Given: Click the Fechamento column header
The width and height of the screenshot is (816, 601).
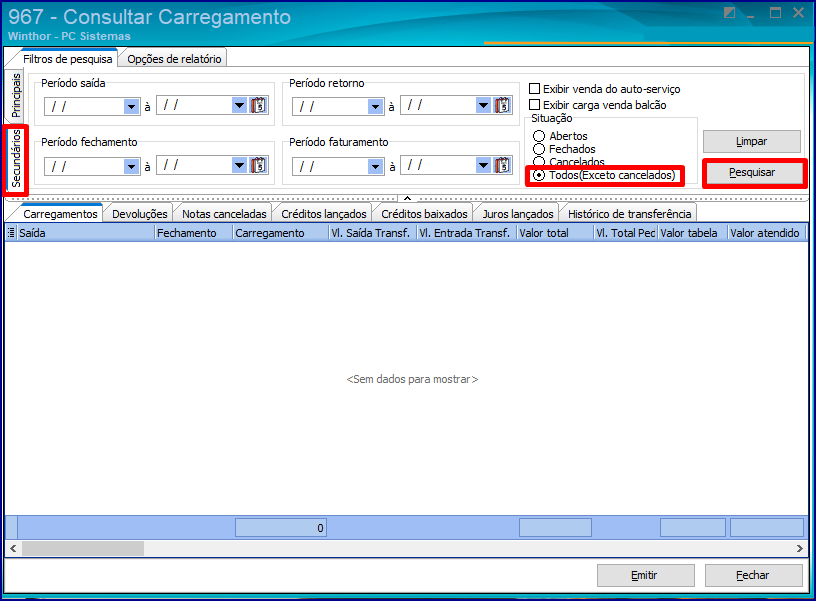Looking at the screenshot, I should pyautogui.click(x=193, y=233).
